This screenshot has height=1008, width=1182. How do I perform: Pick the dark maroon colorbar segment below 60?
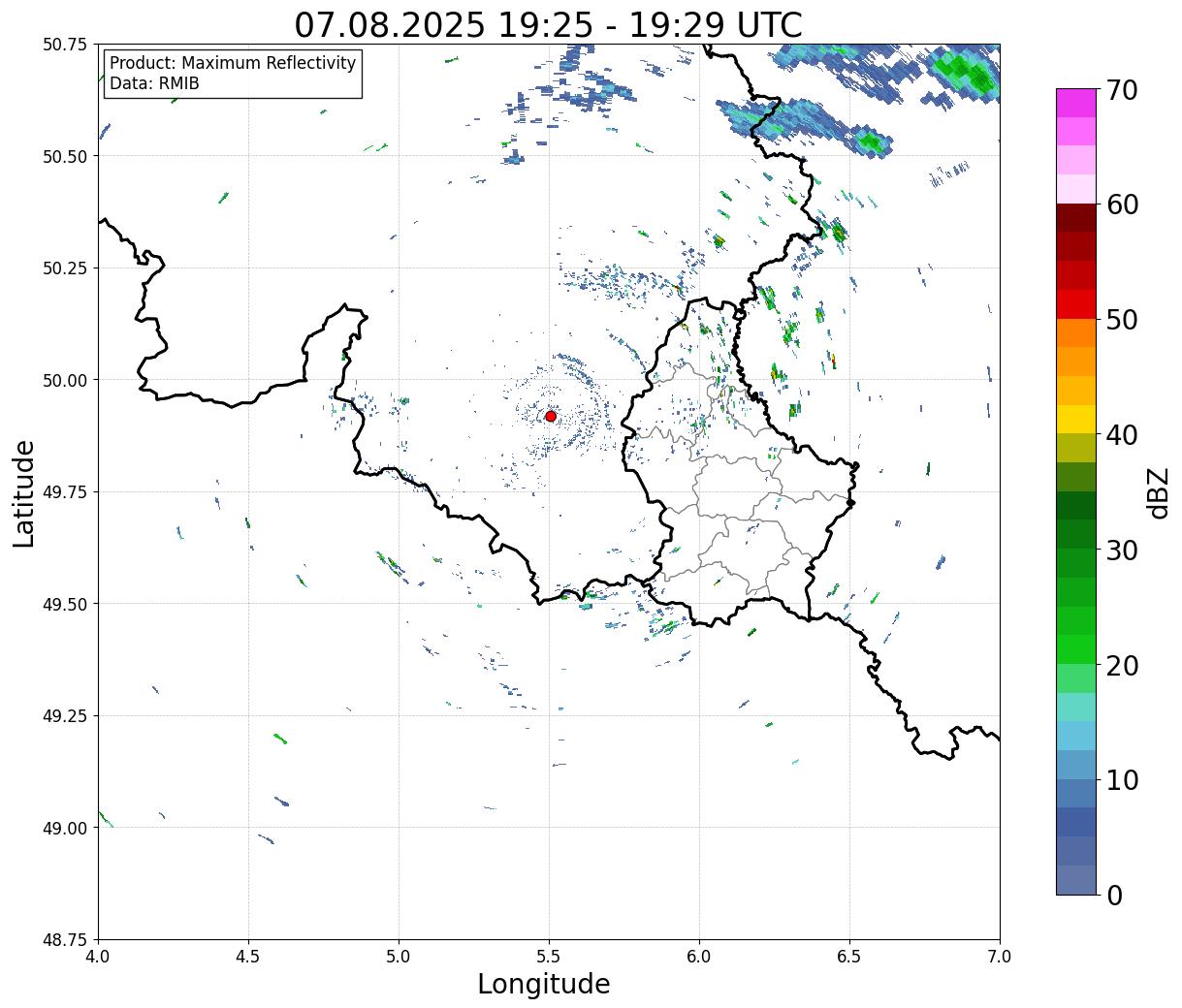point(1076,218)
